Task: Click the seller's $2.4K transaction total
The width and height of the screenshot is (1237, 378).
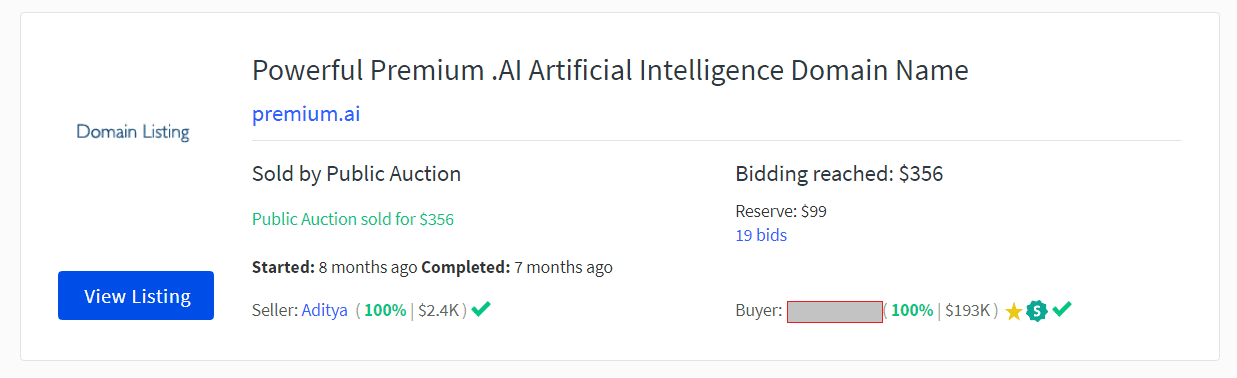Action: click(438, 310)
